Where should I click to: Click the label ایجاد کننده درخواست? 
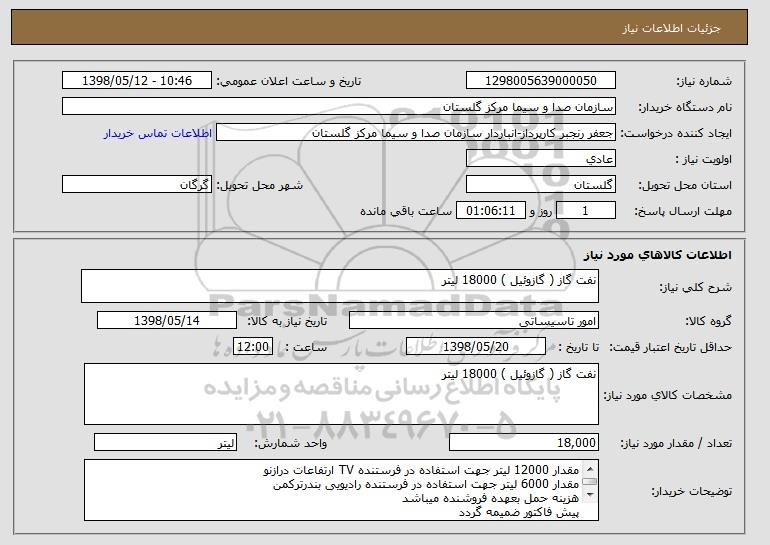676,134
